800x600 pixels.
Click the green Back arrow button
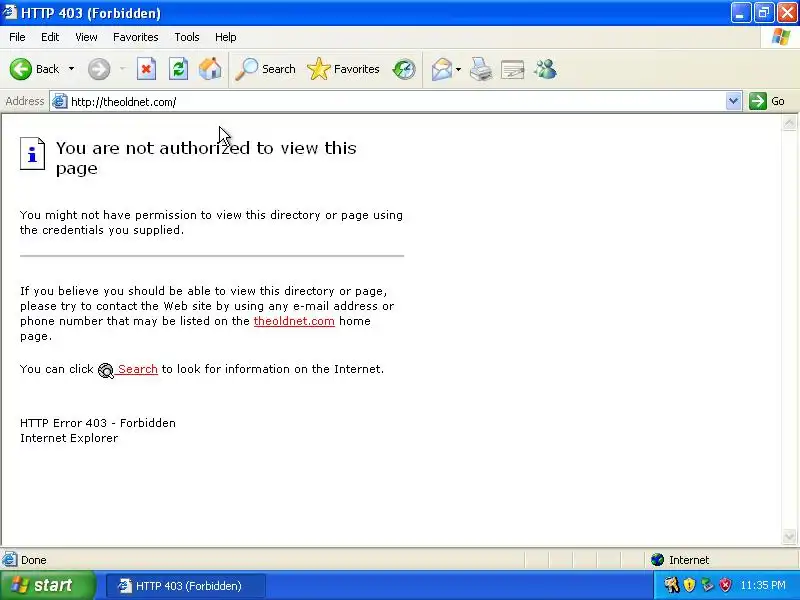click(21, 69)
